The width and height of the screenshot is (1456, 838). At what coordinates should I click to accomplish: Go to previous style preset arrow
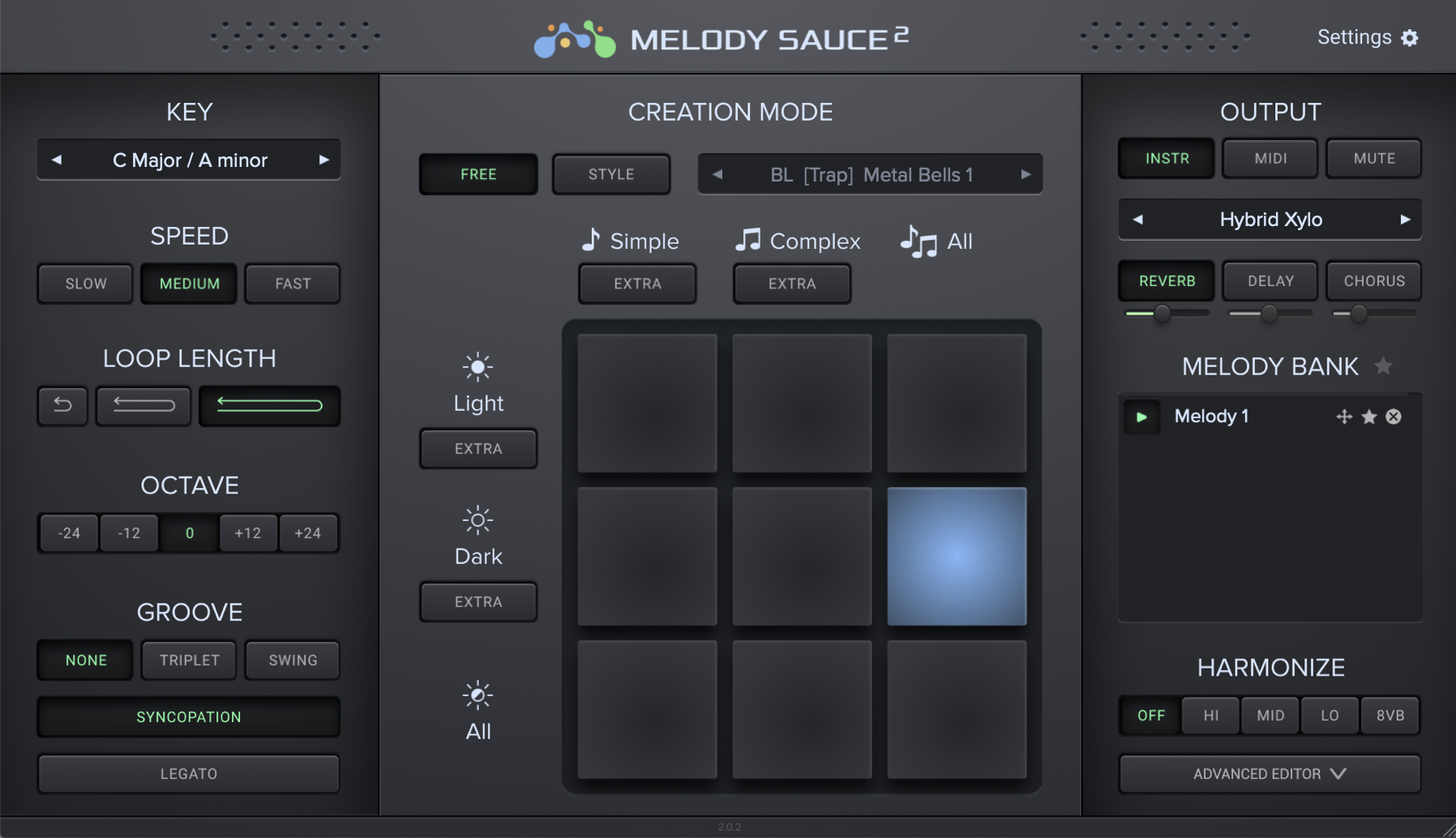717,174
